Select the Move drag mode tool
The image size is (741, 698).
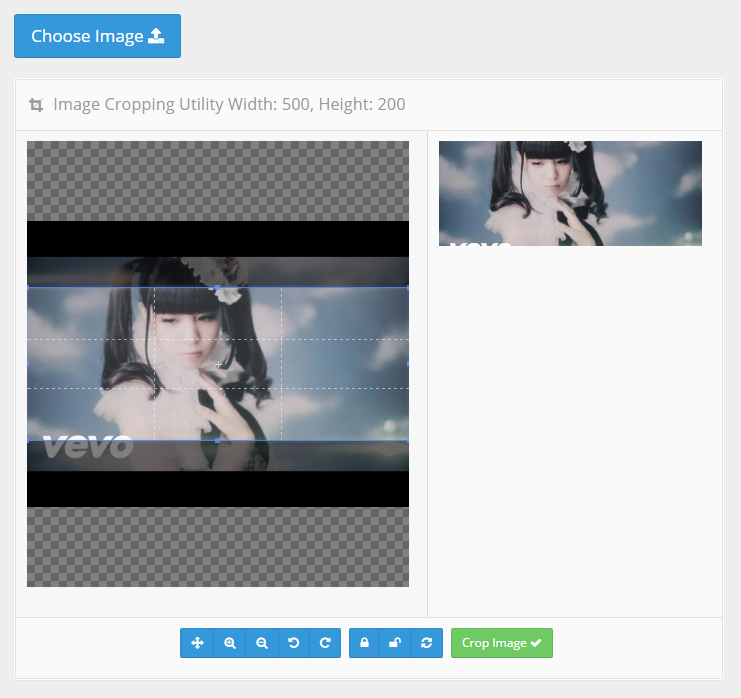(197, 643)
